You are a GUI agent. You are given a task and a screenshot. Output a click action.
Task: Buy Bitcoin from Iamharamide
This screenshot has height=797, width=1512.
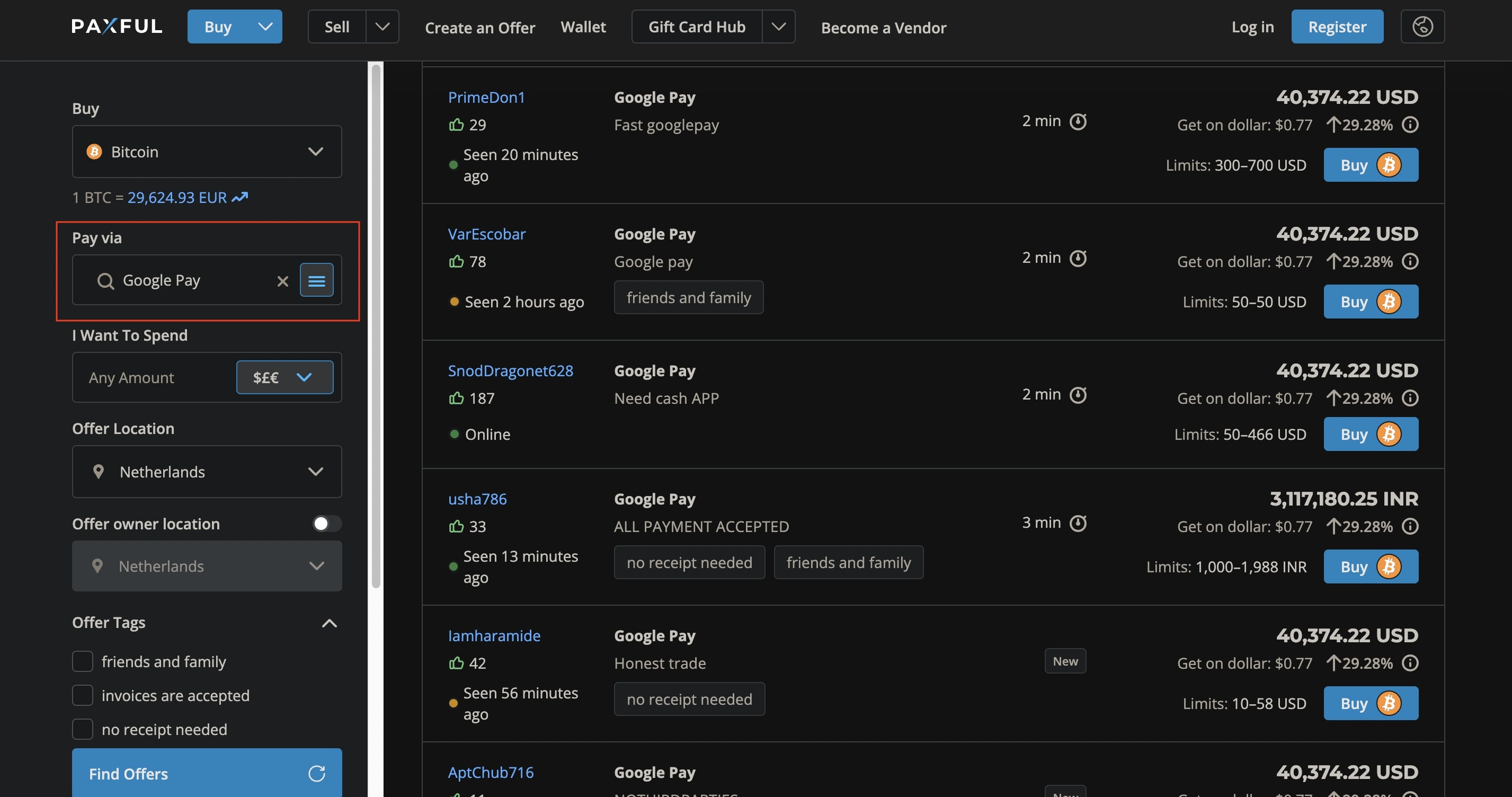click(x=1371, y=704)
